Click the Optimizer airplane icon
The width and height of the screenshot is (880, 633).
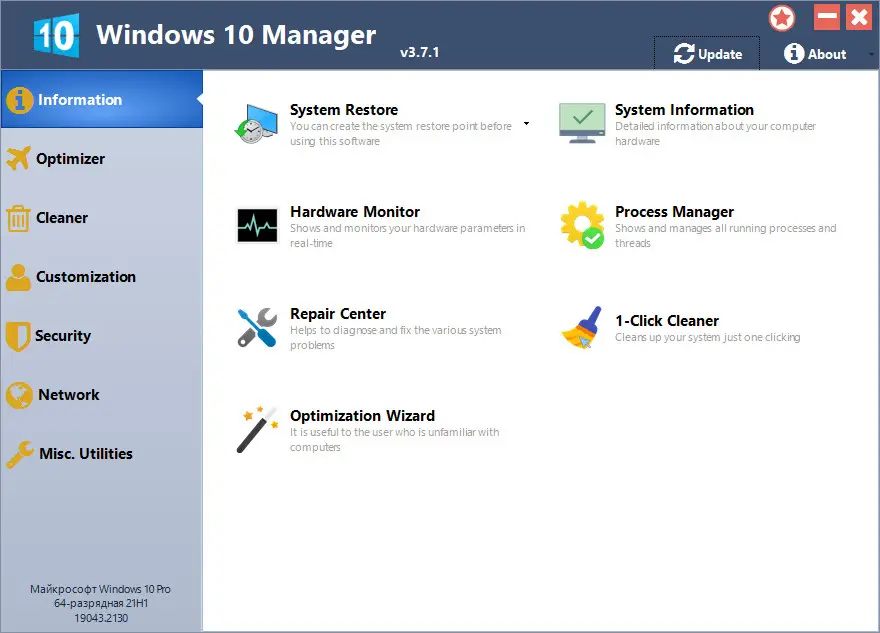tap(19, 158)
